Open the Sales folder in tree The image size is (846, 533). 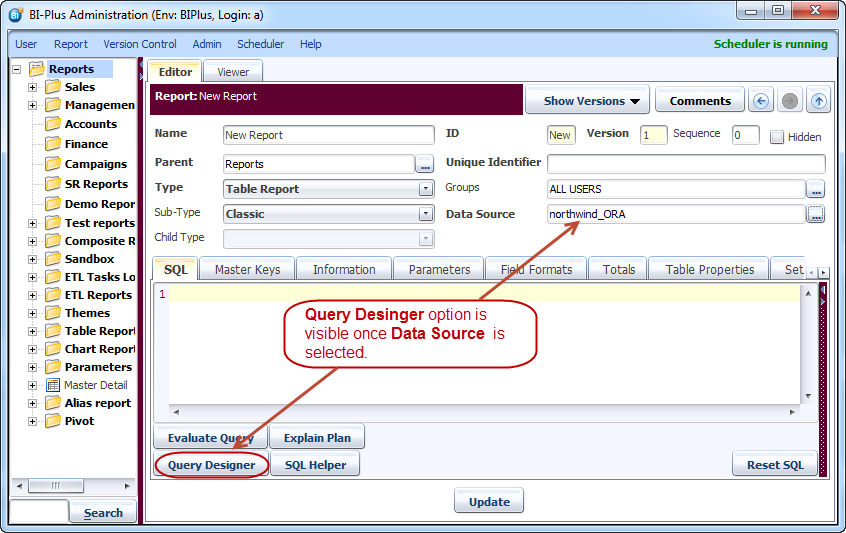click(x=53, y=87)
